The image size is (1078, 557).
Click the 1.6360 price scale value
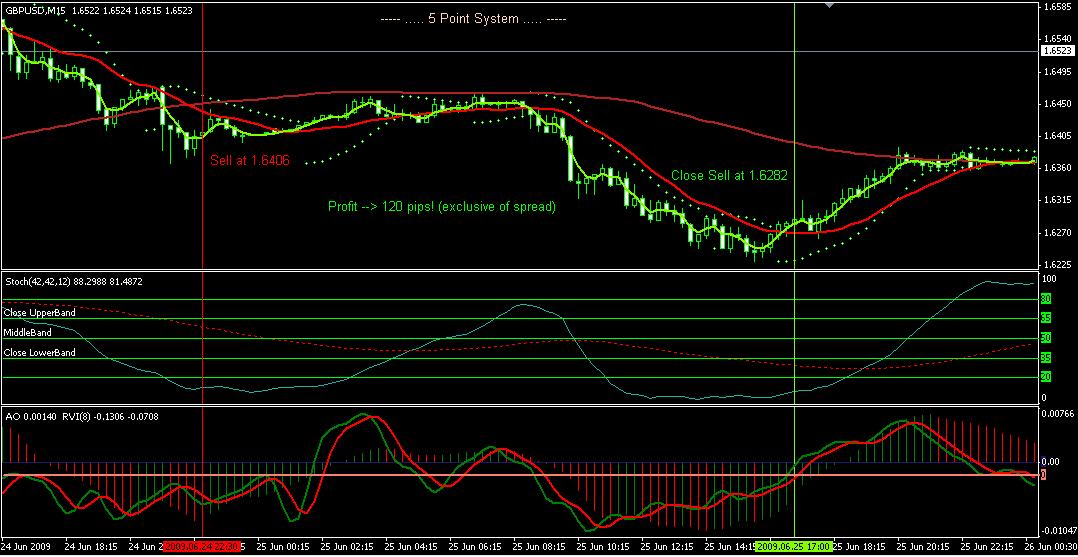click(x=1058, y=168)
